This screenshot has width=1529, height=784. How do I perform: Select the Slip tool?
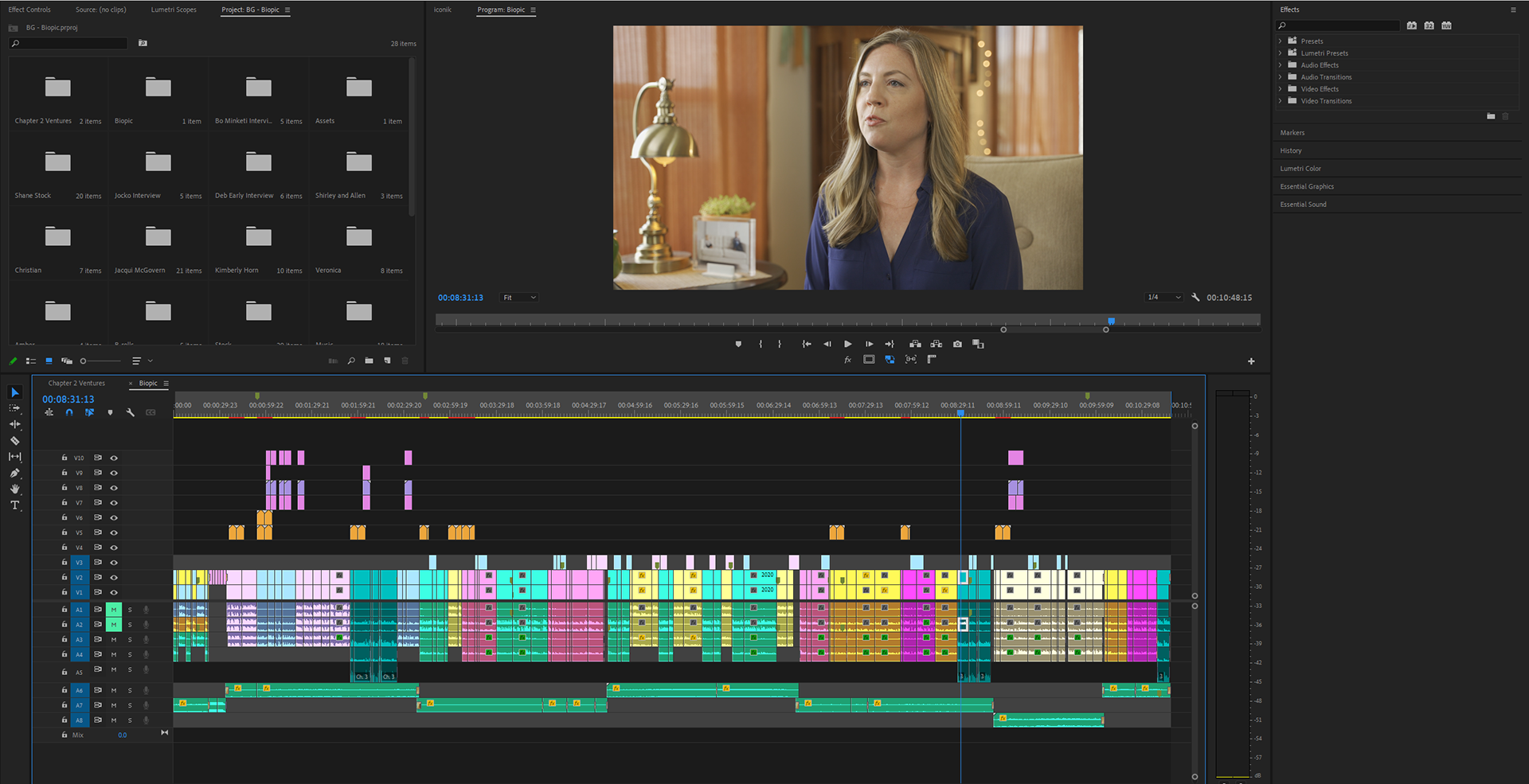[x=14, y=457]
